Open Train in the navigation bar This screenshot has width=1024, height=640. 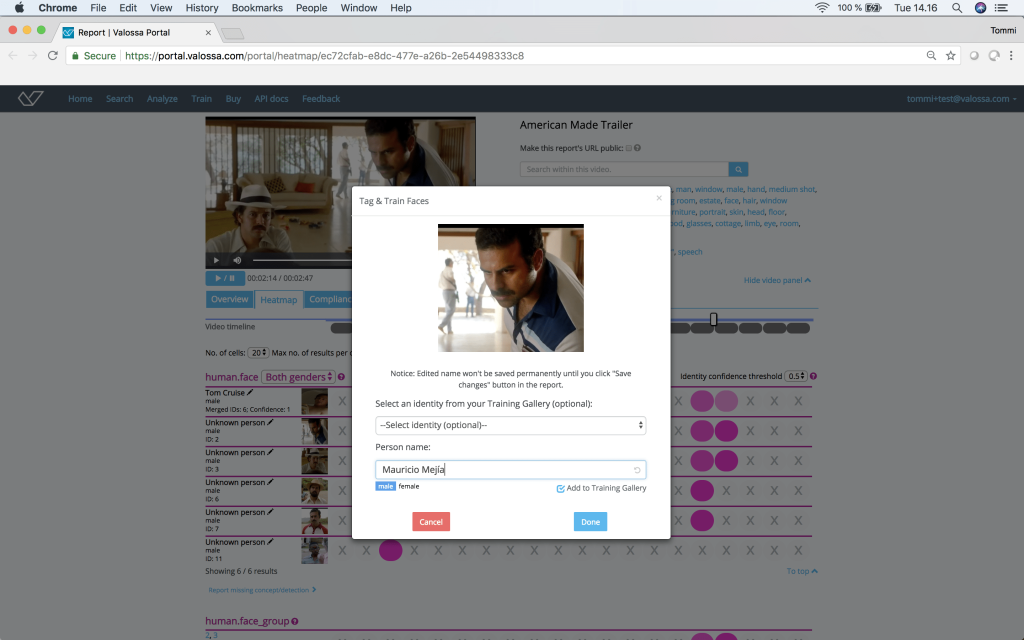[201, 99]
